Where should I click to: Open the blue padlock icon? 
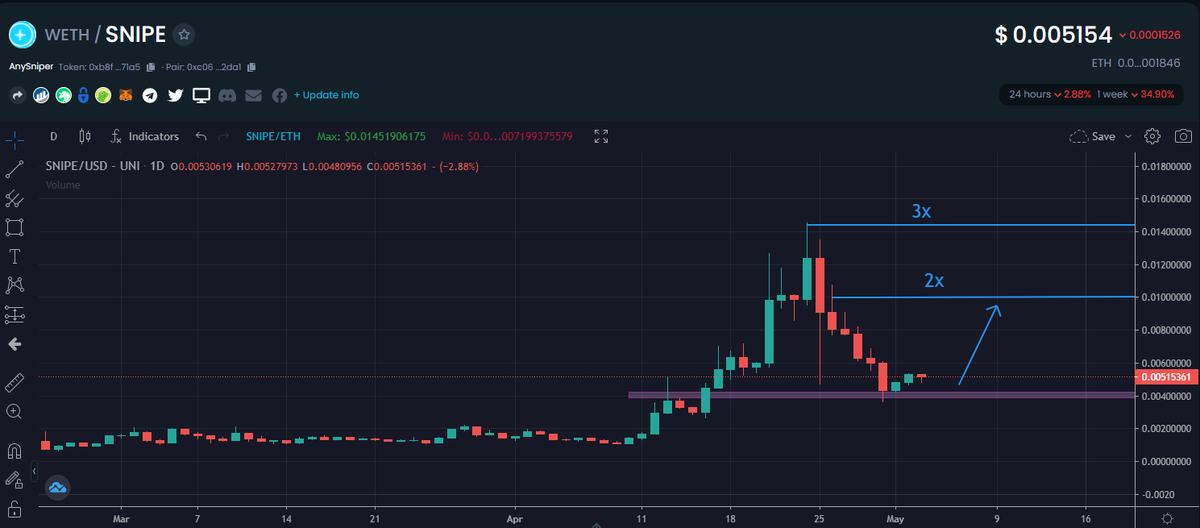(x=83, y=96)
